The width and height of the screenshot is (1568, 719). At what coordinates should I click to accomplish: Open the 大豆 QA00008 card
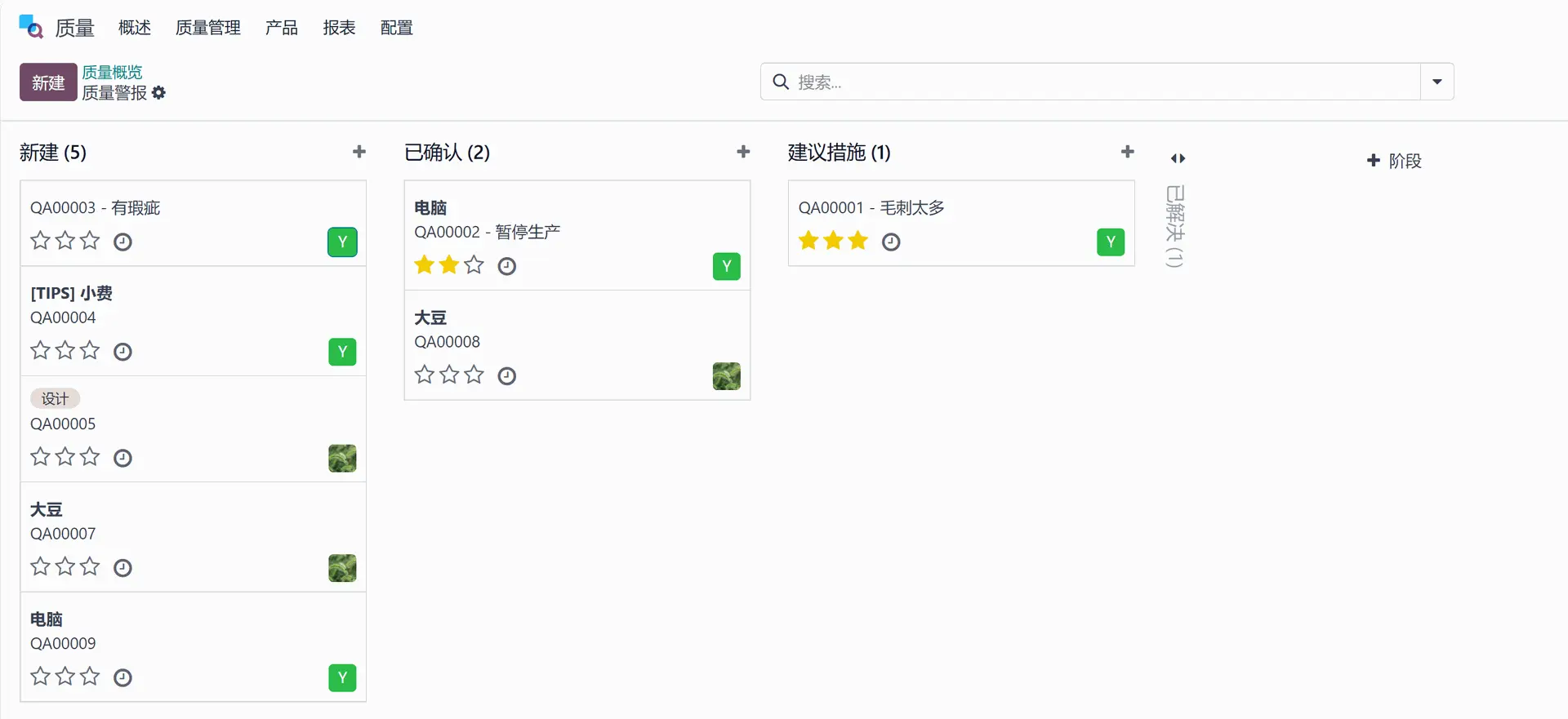(x=577, y=345)
